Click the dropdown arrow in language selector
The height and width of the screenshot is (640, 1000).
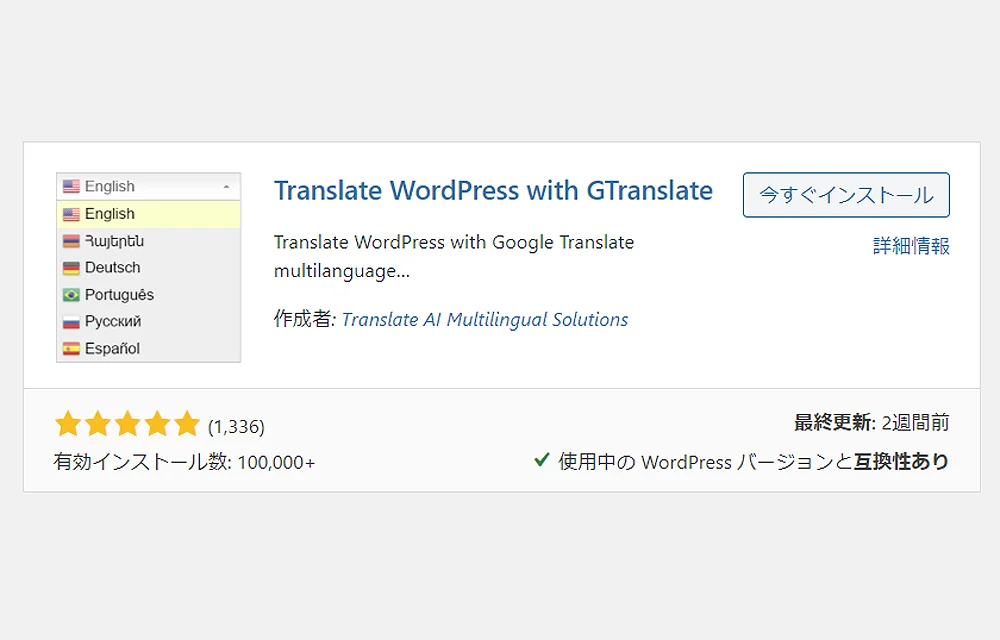point(226,187)
